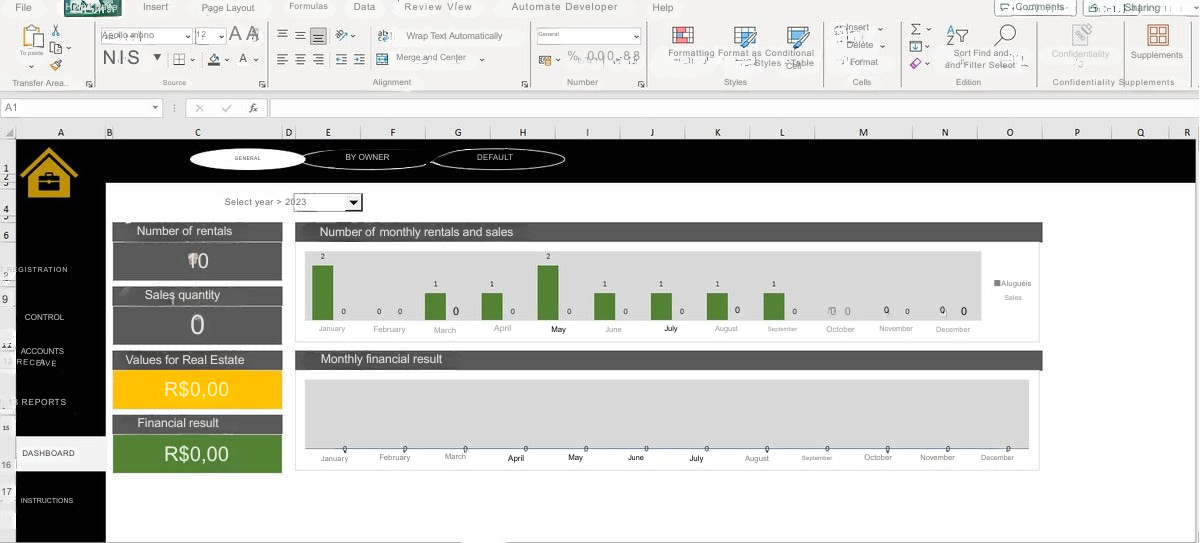The height and width of the screenshot is (543, 1200).
Task: Expand the font name dropdown
Action: [187, 36]
